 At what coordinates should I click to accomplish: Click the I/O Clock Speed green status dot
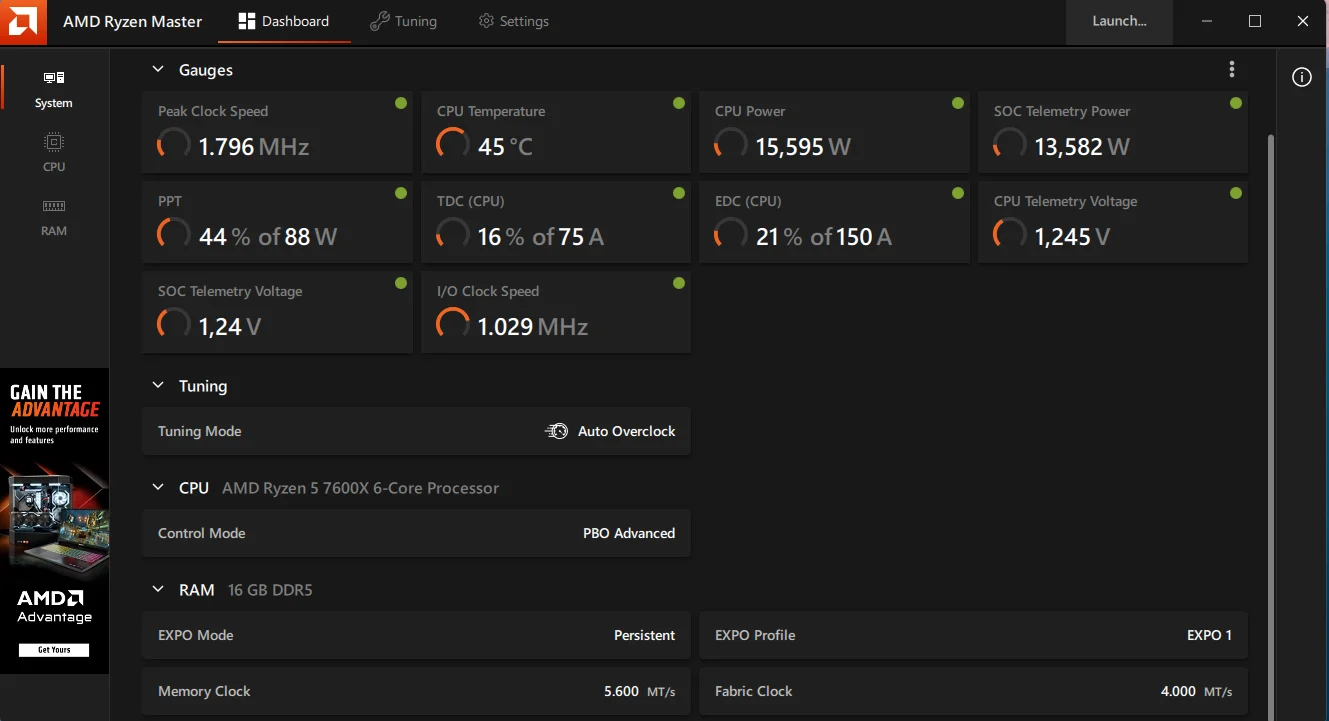pos(679,283)
